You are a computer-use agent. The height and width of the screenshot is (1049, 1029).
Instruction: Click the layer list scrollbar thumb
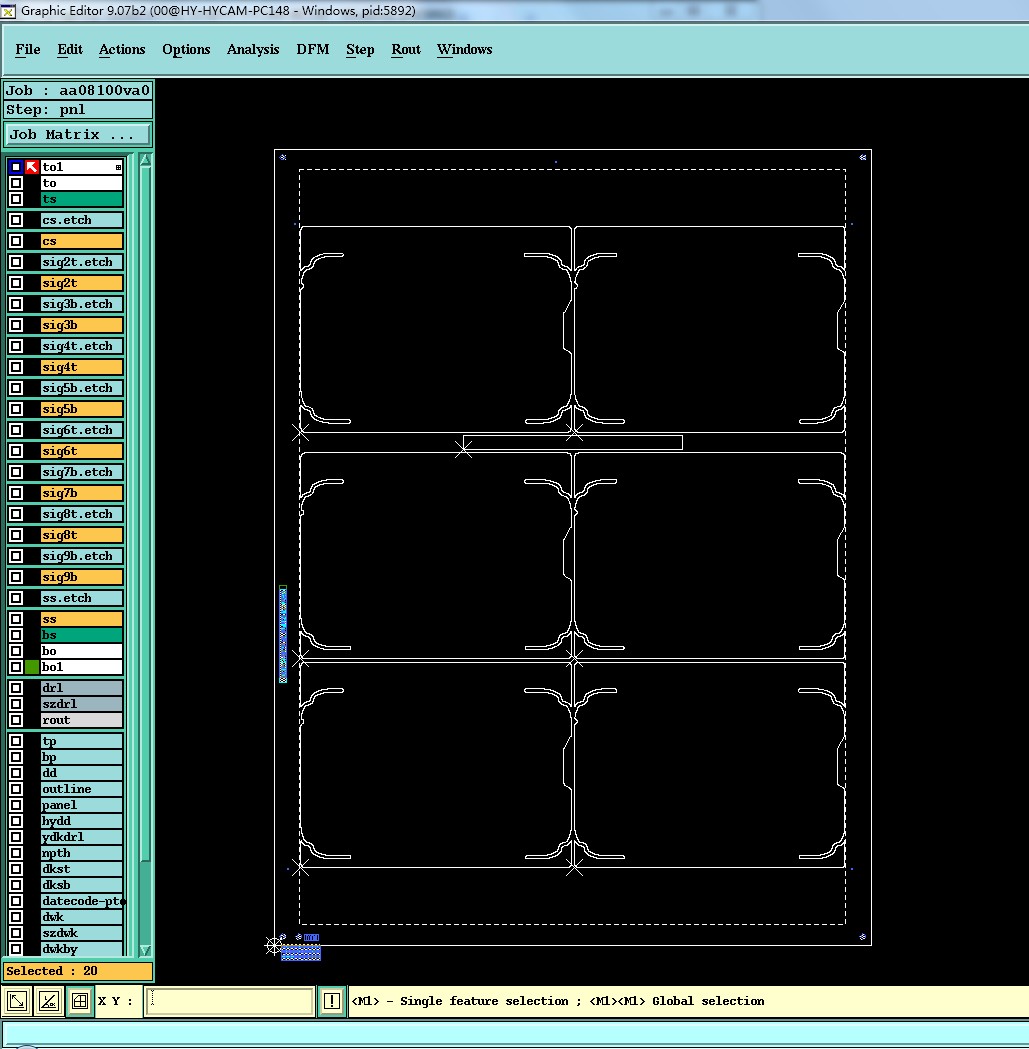(145, 514)
